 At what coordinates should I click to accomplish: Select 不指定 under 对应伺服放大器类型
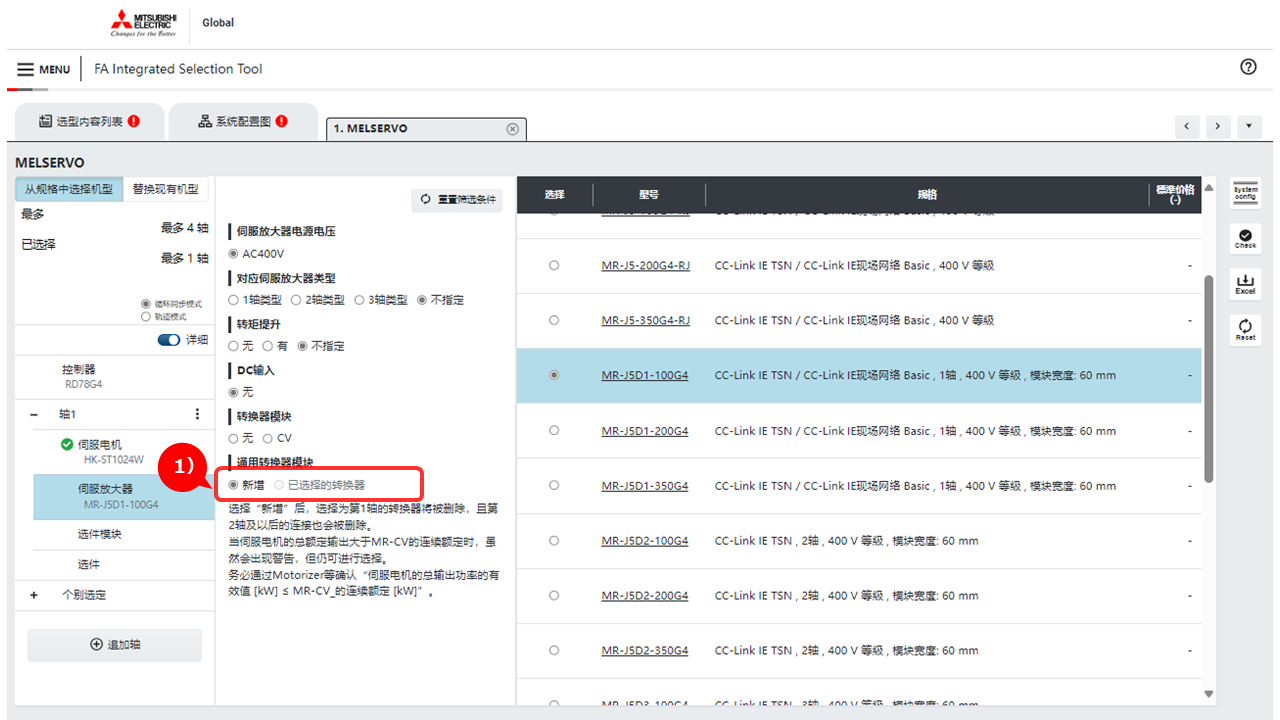pos(422,300)
